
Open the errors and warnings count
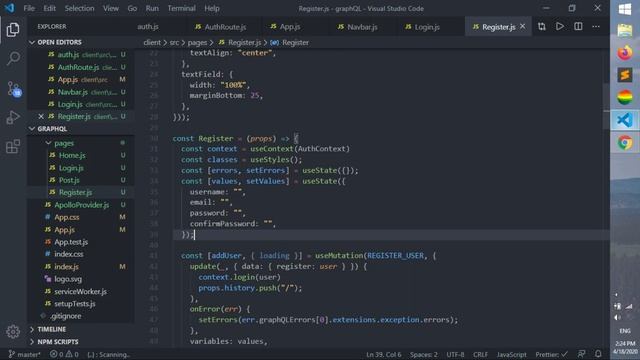tap(64, 354)
